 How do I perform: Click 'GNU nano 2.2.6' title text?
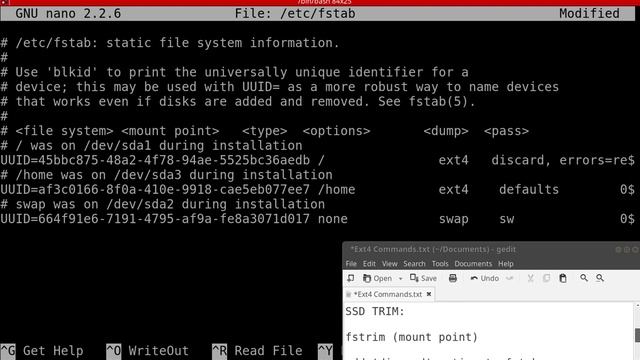point(68,13)
